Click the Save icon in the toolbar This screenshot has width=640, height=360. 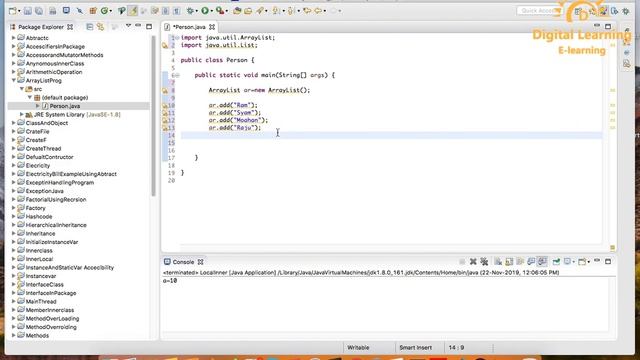tap(27, 11)
